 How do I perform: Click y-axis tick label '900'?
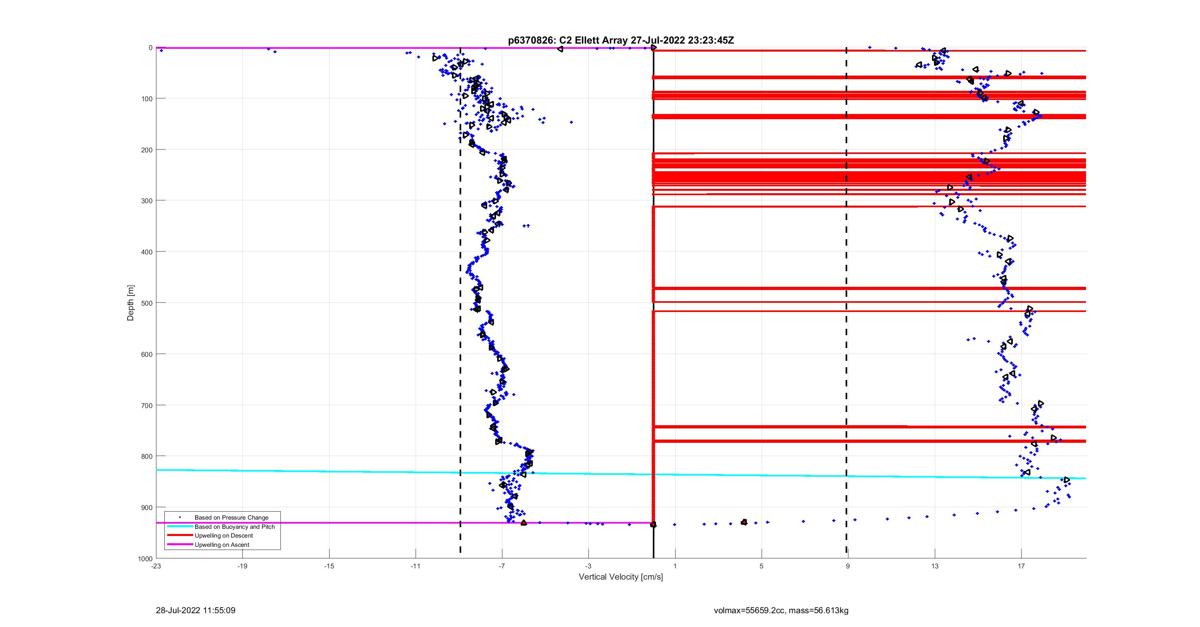click(x=146, y=507)
